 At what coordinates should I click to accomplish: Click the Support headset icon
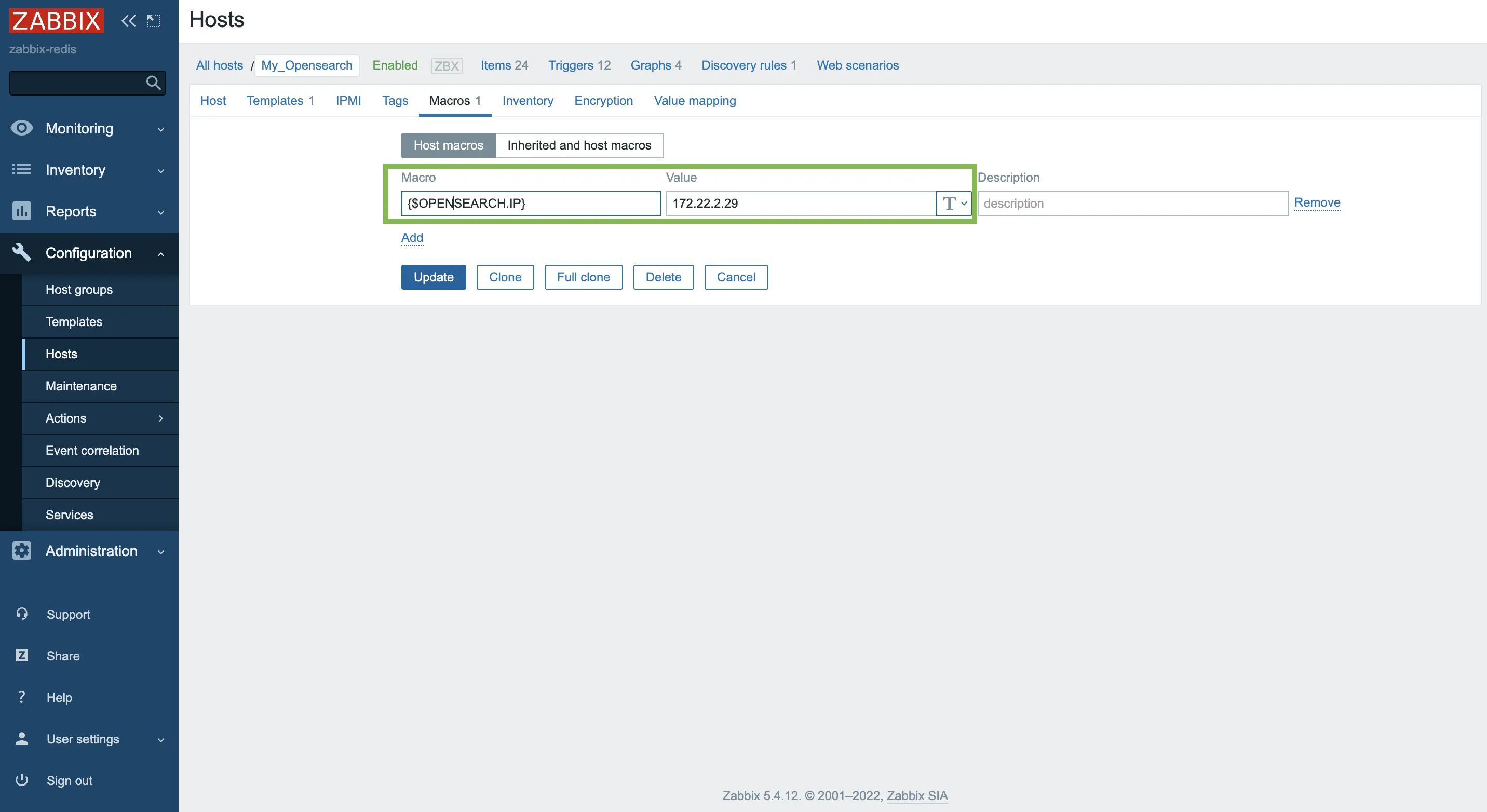point(22,614)
